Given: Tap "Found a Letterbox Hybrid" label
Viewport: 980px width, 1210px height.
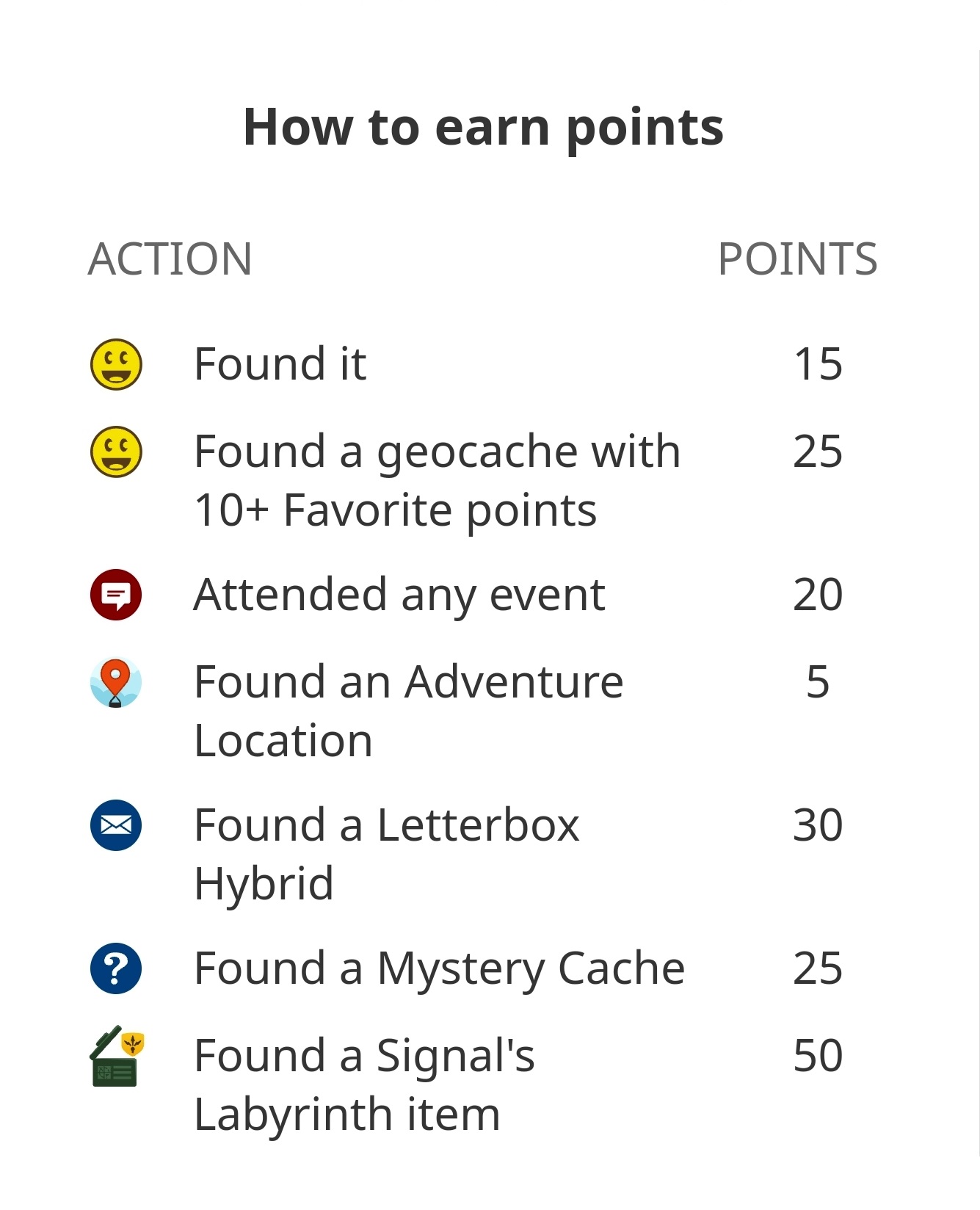Looking at the screenshot, I should tap(386, 854).
